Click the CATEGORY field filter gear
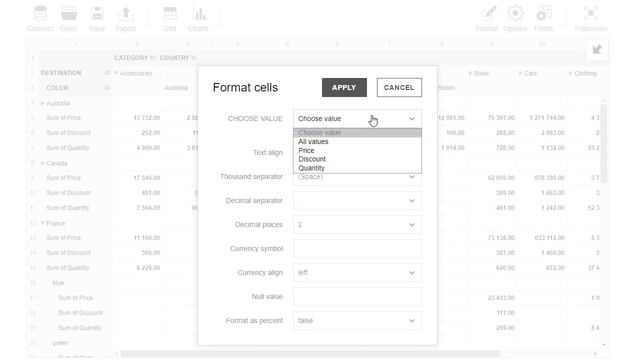The height and width of the screenshot is (360, 640). [153, 58]
